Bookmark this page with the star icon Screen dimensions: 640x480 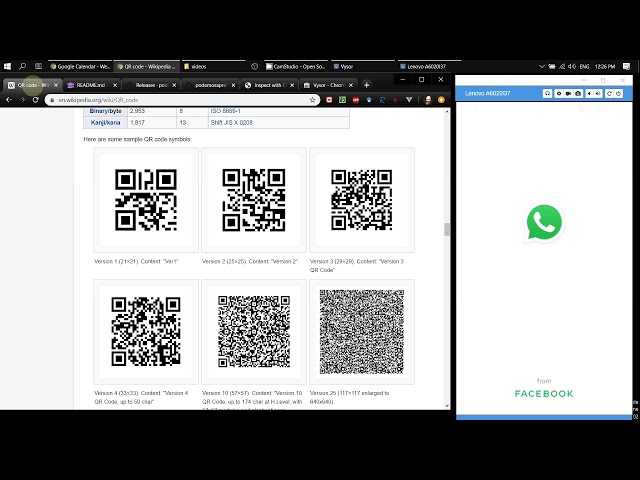pos(313,100)
